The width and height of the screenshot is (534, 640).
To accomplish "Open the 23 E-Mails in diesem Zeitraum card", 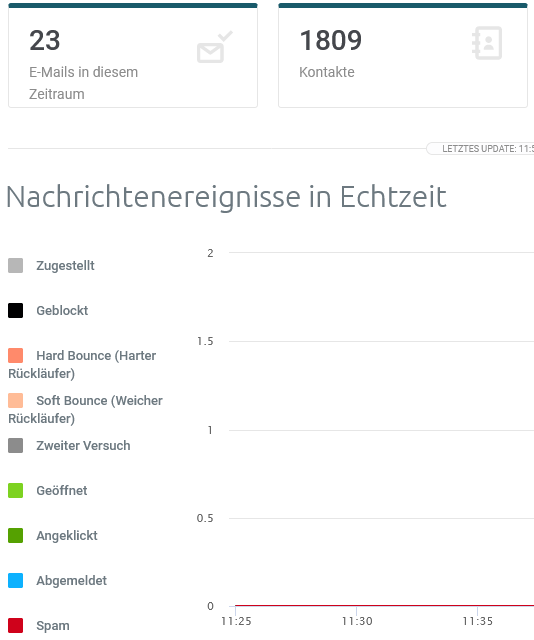I will click(x=133, y=56).
